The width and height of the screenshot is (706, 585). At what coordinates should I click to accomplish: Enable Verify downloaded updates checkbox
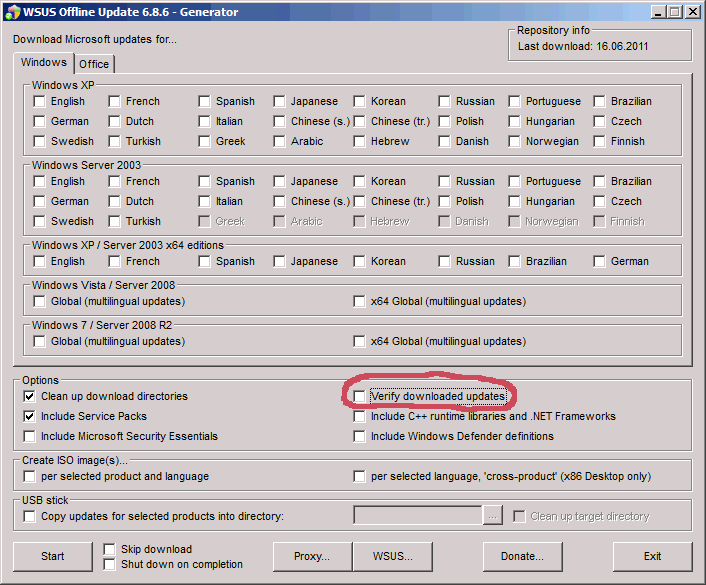click(x=359, y=397)
